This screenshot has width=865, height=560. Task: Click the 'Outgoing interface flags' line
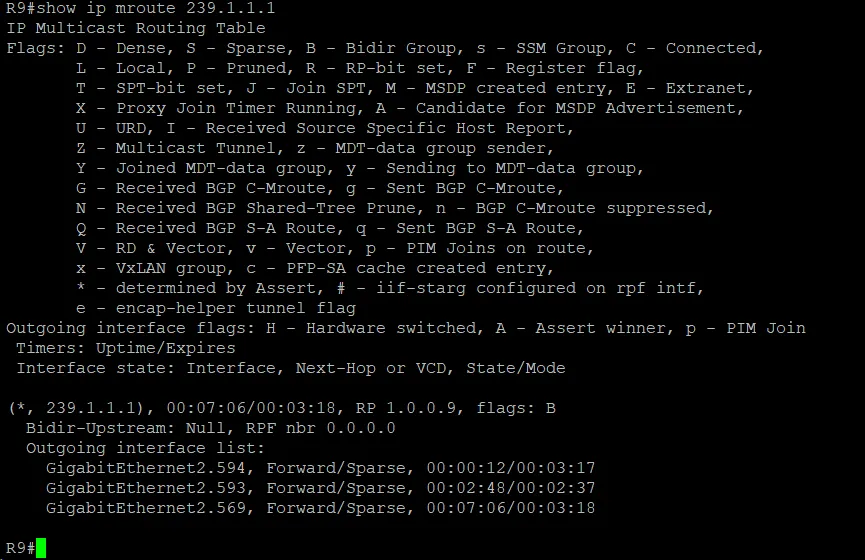(x=406, y=328)
